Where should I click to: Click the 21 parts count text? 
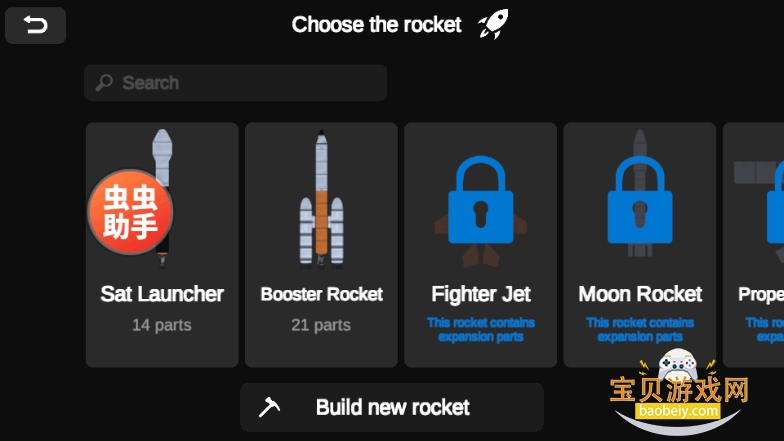(321, 325)
